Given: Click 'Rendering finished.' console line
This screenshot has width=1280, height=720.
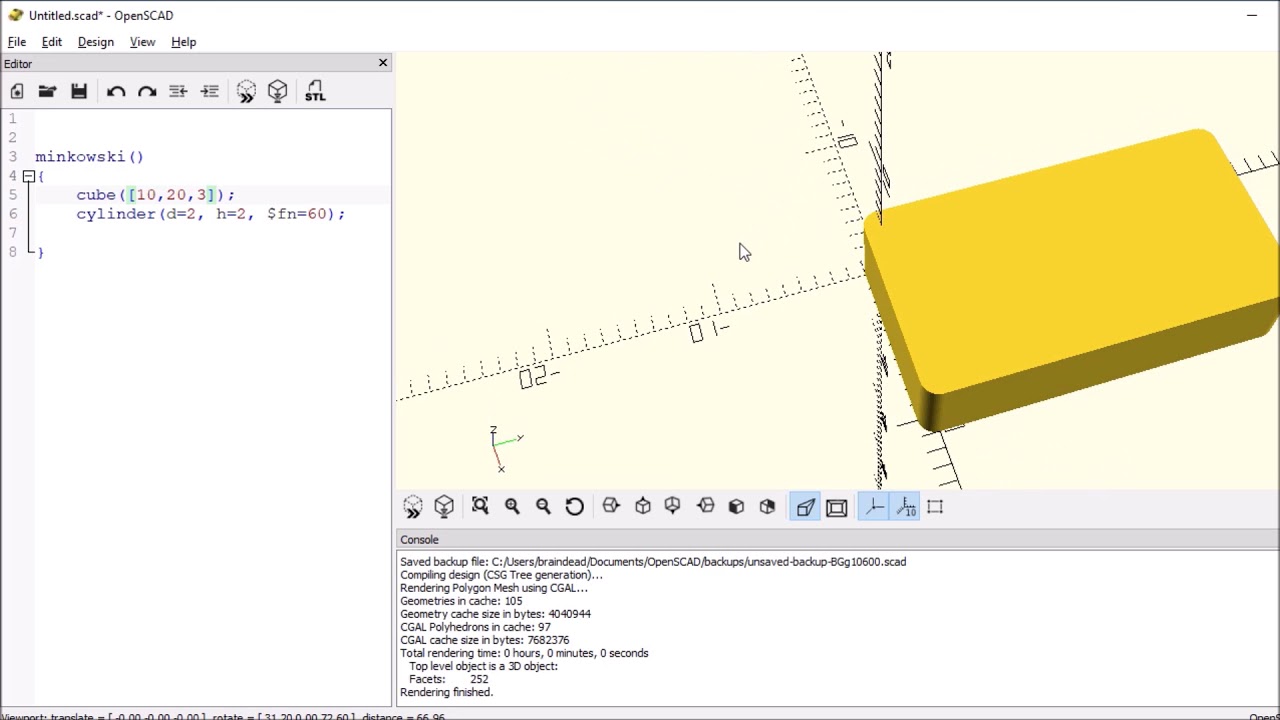Looking at the screenshot, I should coord(446,692).
